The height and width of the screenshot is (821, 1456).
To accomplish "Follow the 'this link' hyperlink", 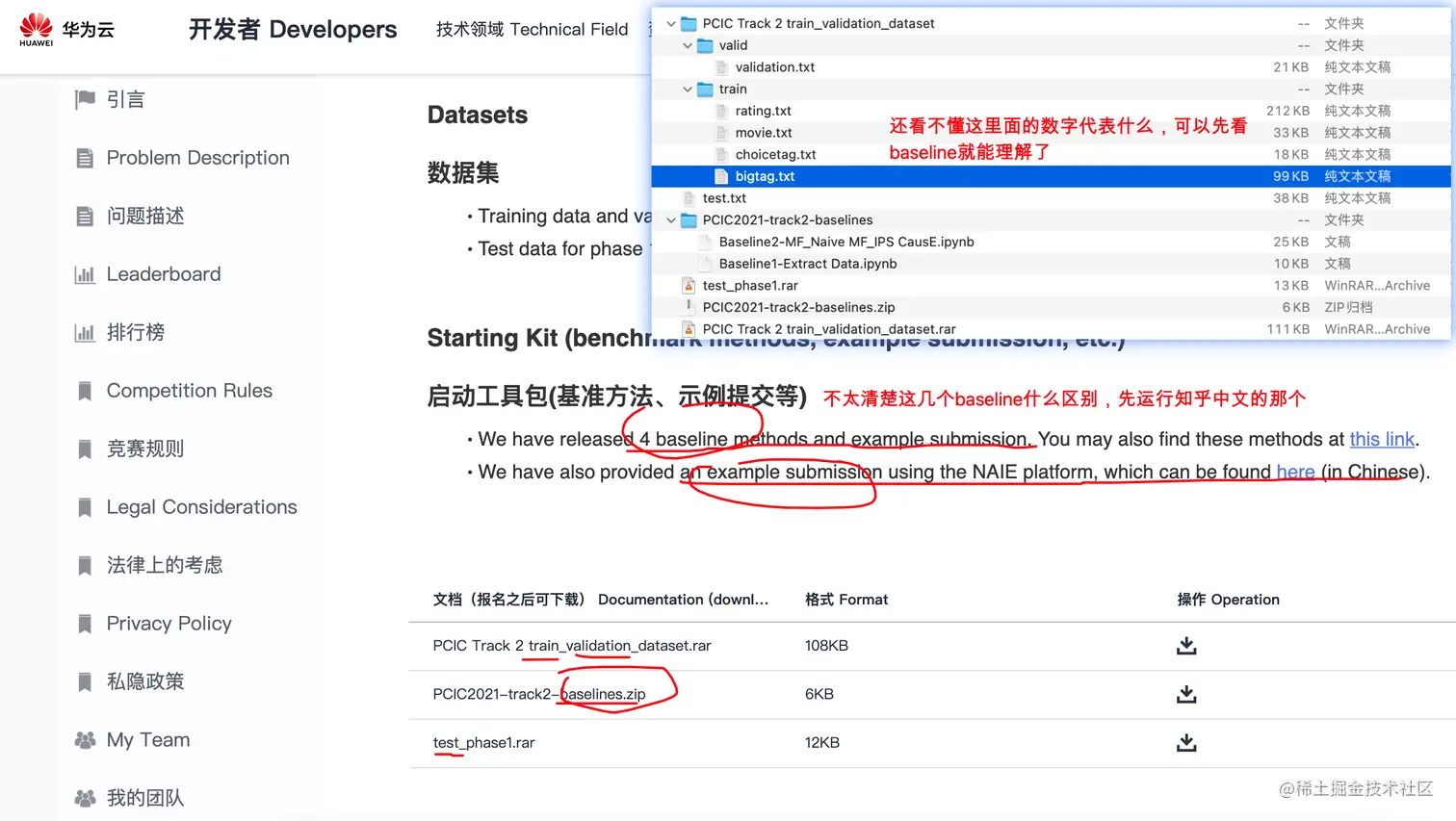I will [1382, 439].
